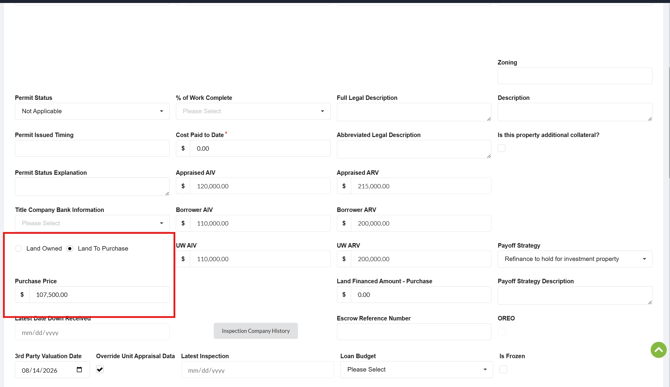Click the Appraised AIV amount field
The height and width of the screenshot is (387, 670).
coord(260,186)
